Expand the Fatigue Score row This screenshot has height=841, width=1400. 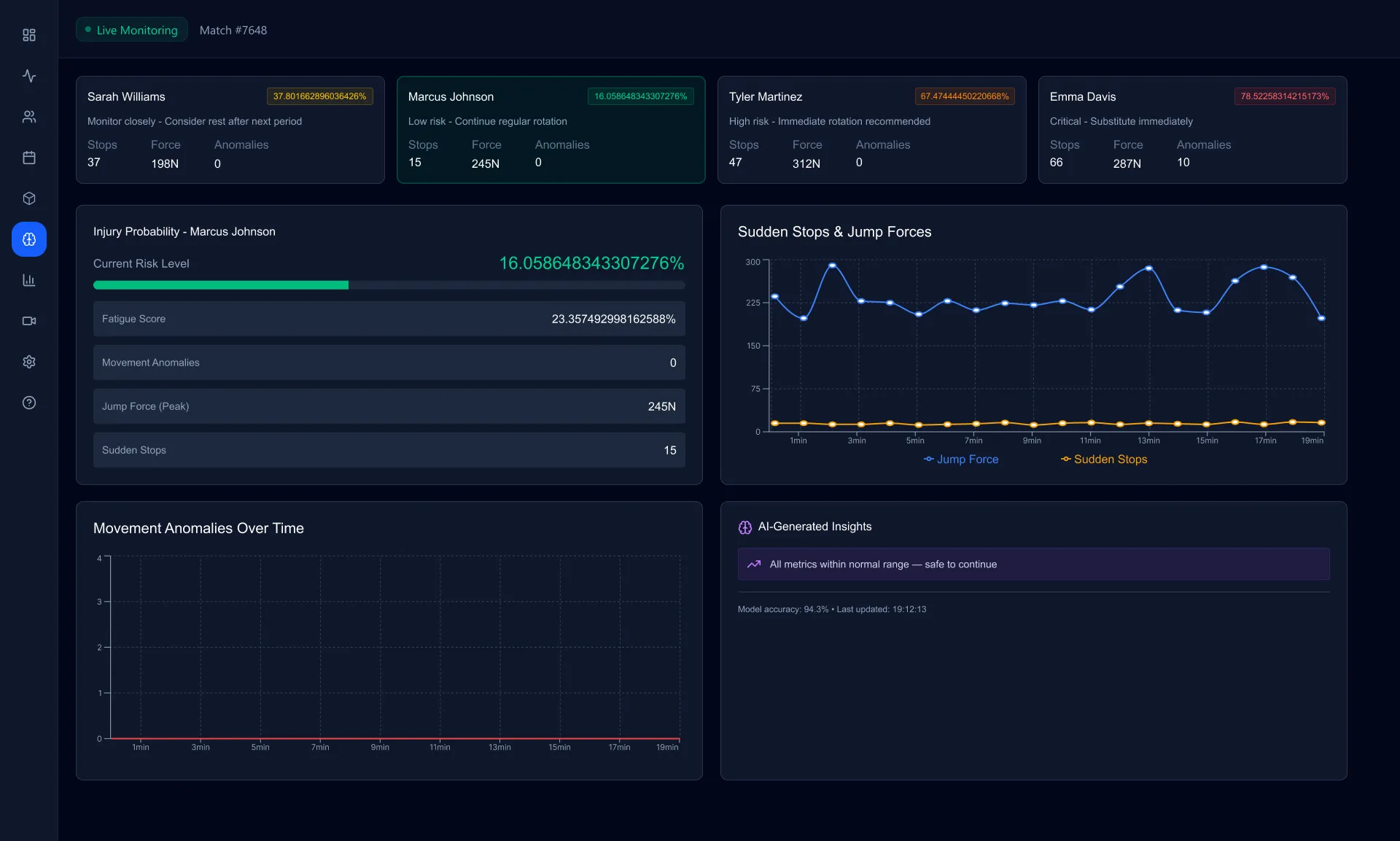point(389,318)
